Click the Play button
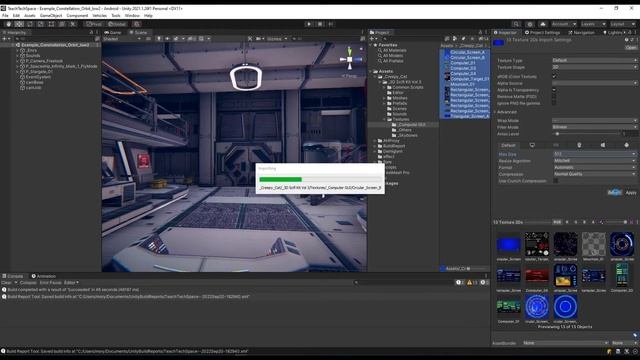Screen dimensions: 640x360 pyautogui.click(x=309, y=24)
